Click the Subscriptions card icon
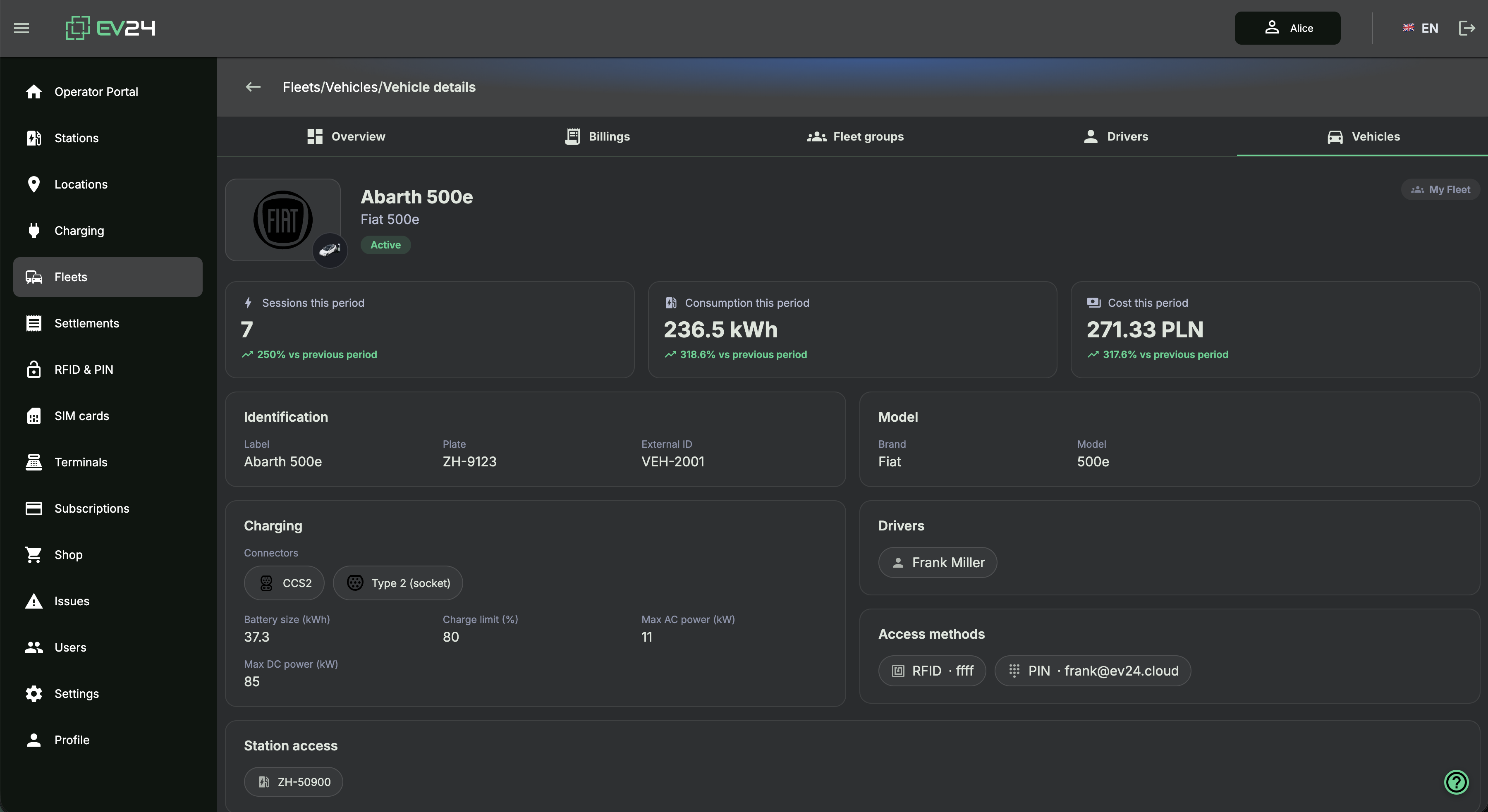This screenshot has width=1488, height=812. [x=34, y=508]
